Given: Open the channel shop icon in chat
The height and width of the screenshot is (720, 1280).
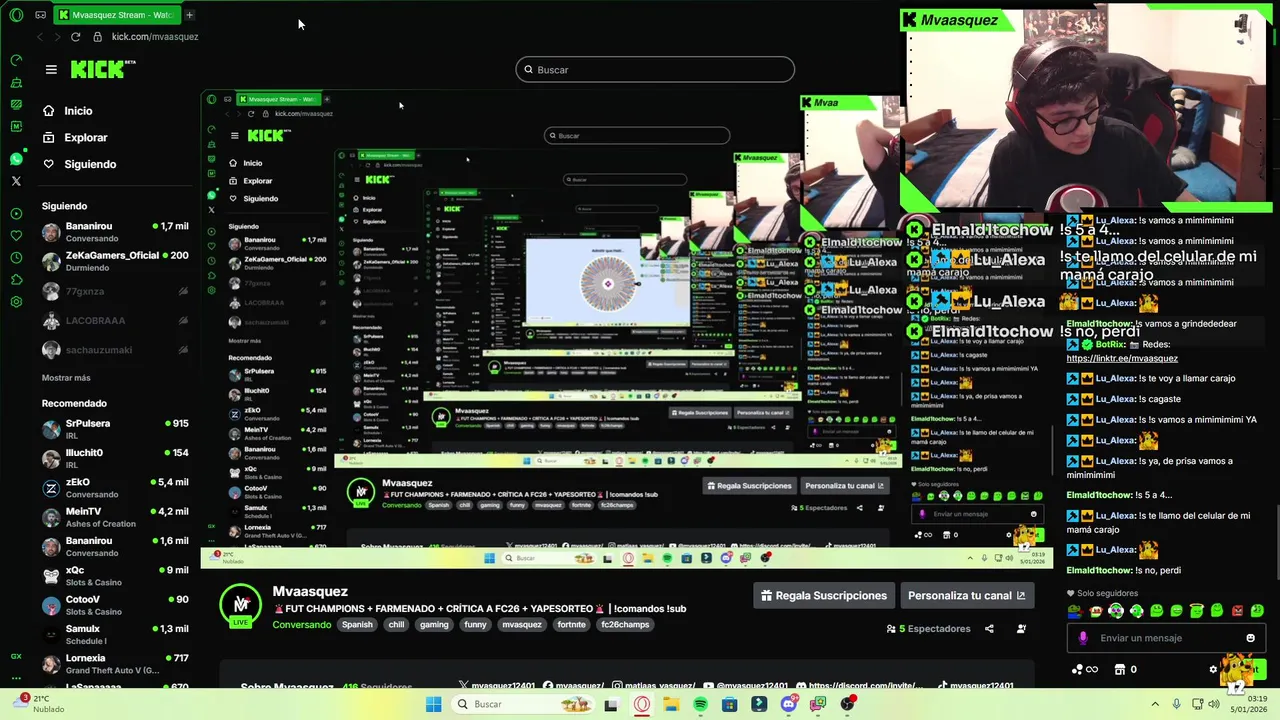Looking at the screenshot, I should click(1120, 669).
